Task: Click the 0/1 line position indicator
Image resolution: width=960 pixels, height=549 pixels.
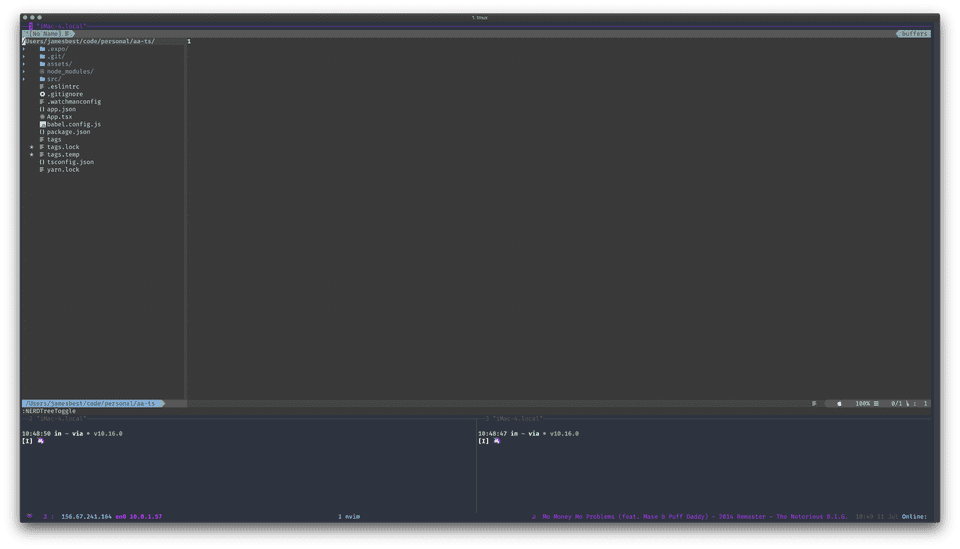Action: click(896, 403)
